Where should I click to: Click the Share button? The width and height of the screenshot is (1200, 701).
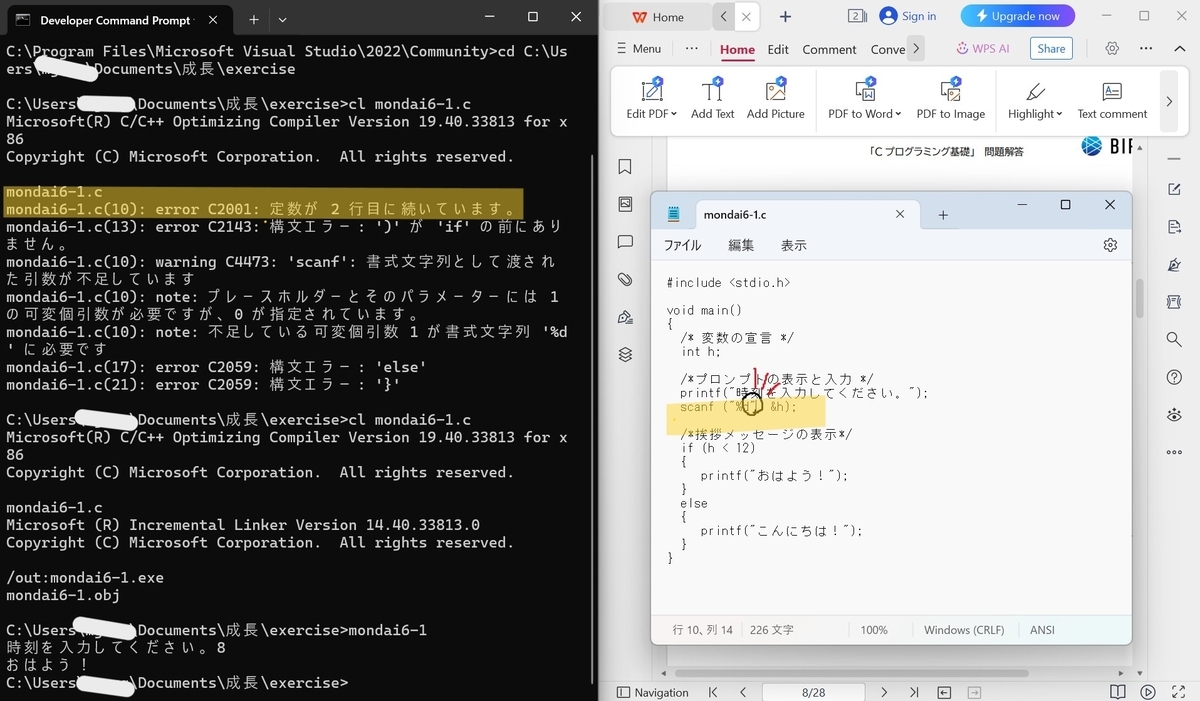coord(1051,48)
